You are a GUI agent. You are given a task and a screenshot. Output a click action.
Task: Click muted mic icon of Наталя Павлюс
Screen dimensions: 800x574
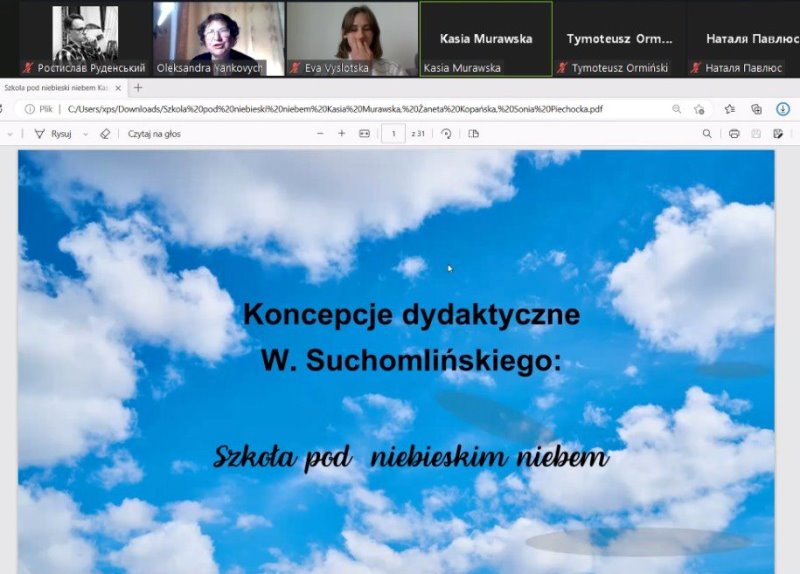pyautogui.click(x=696, y=68)
